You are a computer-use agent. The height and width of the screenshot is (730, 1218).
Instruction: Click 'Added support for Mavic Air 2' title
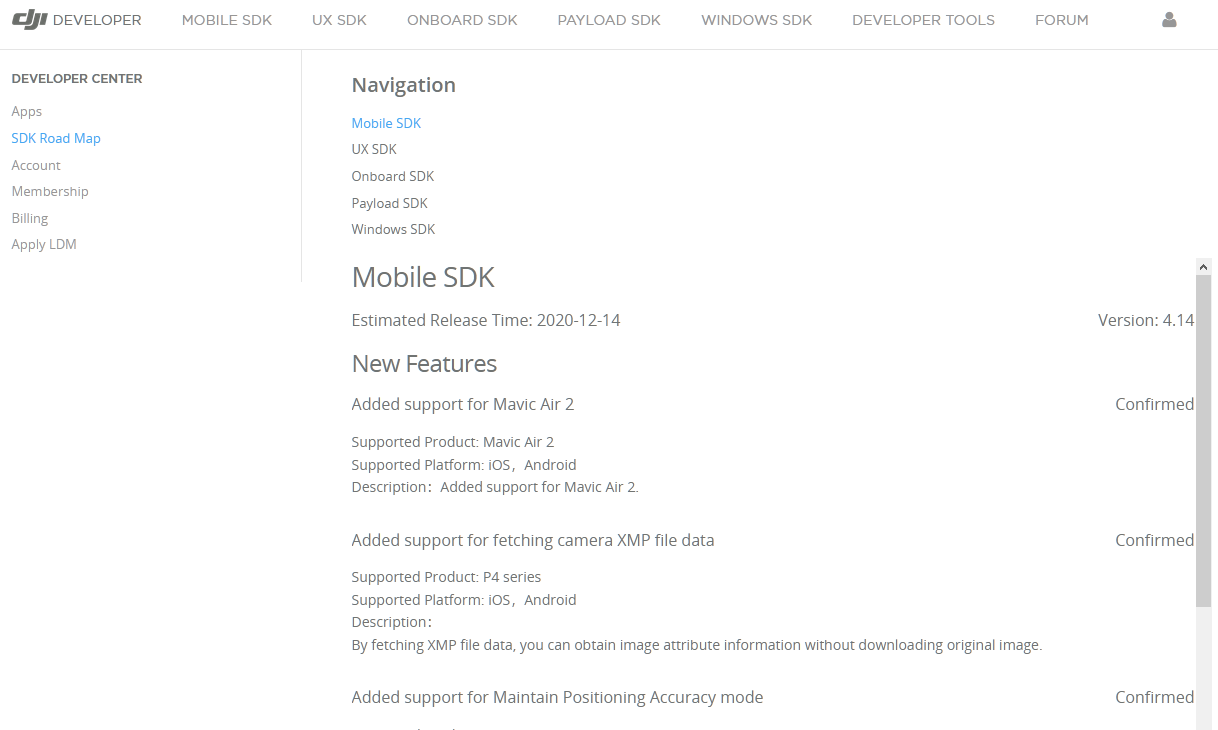[x=463, y=404]
